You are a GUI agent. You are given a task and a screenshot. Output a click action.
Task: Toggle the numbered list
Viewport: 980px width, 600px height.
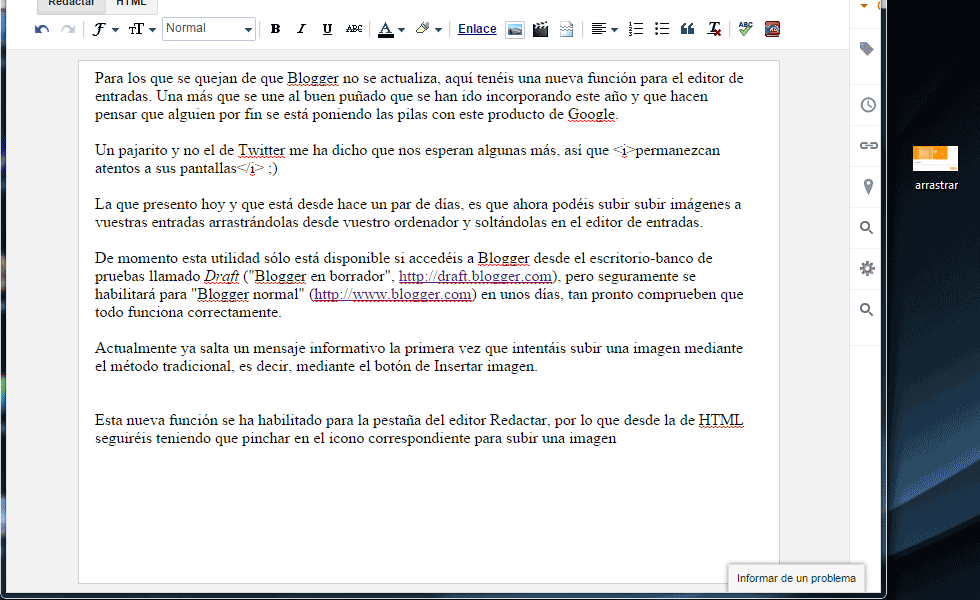636,29
